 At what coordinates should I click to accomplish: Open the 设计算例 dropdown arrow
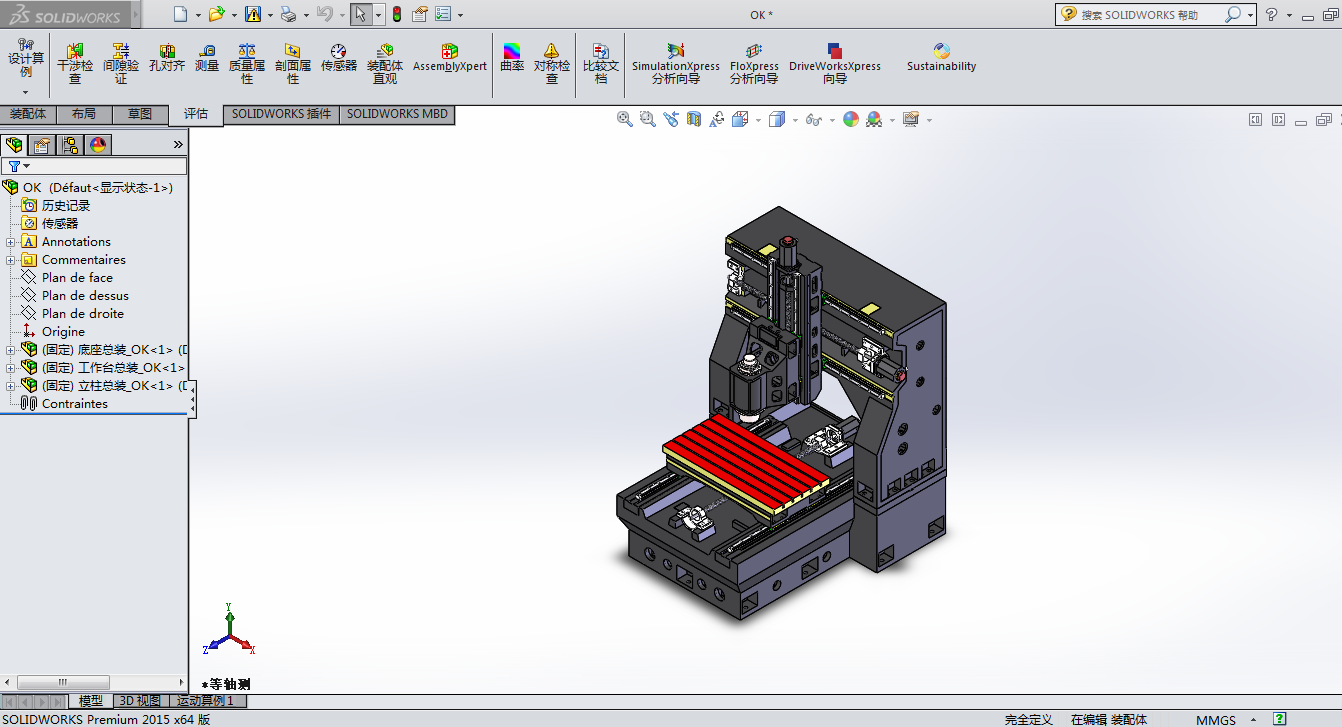tap(26, 92)
